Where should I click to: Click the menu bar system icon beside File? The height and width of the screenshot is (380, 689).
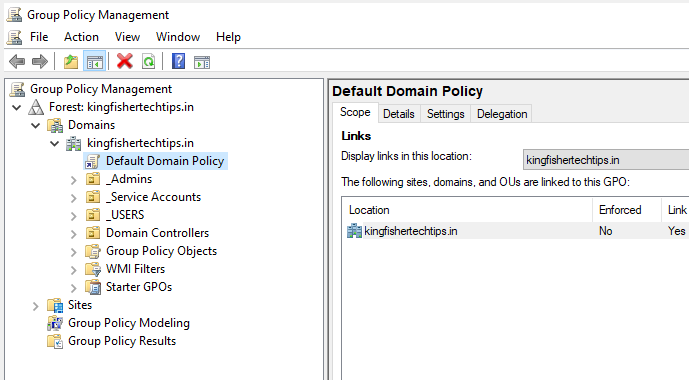[x=14, y=37]
